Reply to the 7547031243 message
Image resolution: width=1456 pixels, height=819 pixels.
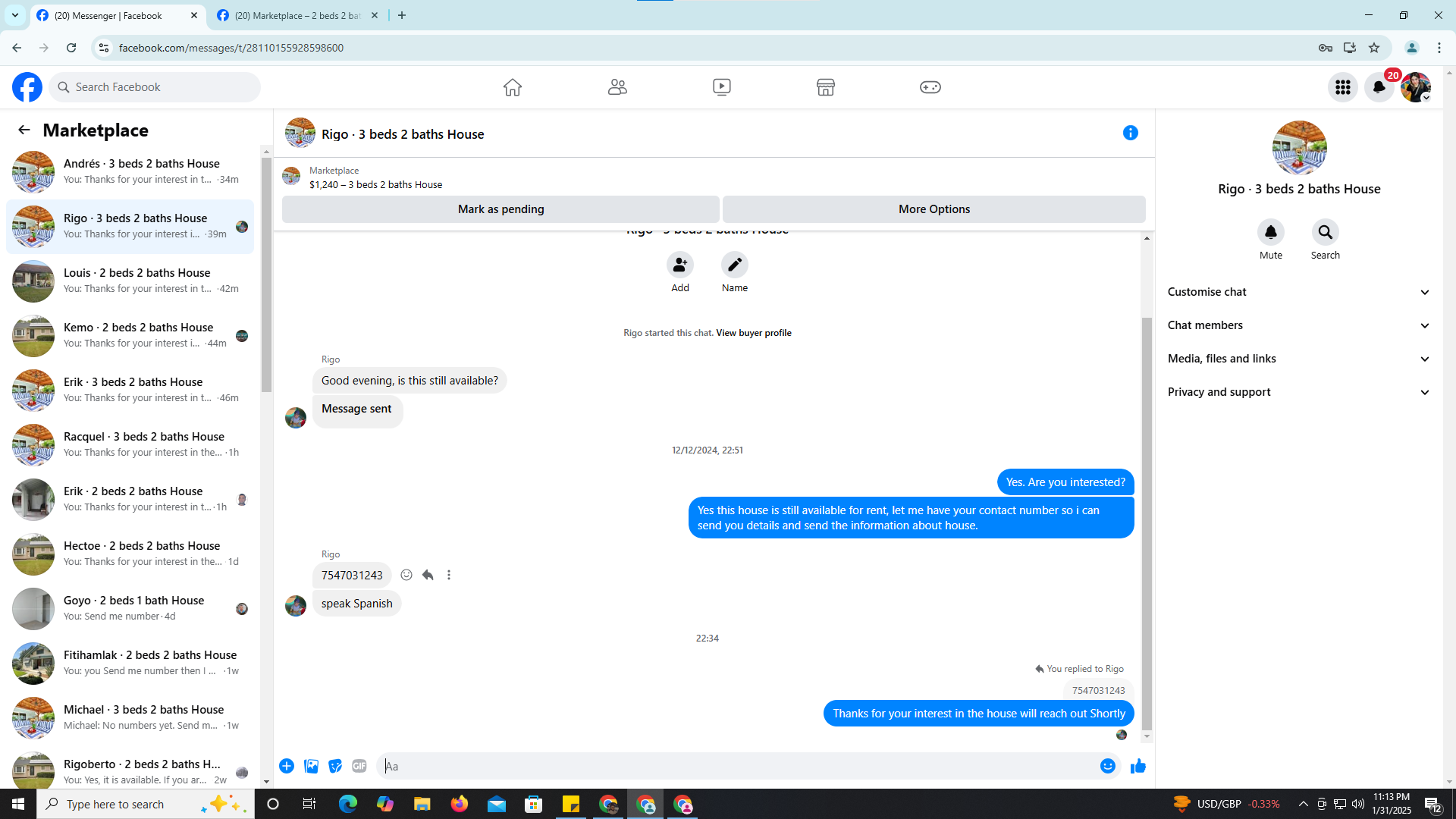tap(428, 576)
